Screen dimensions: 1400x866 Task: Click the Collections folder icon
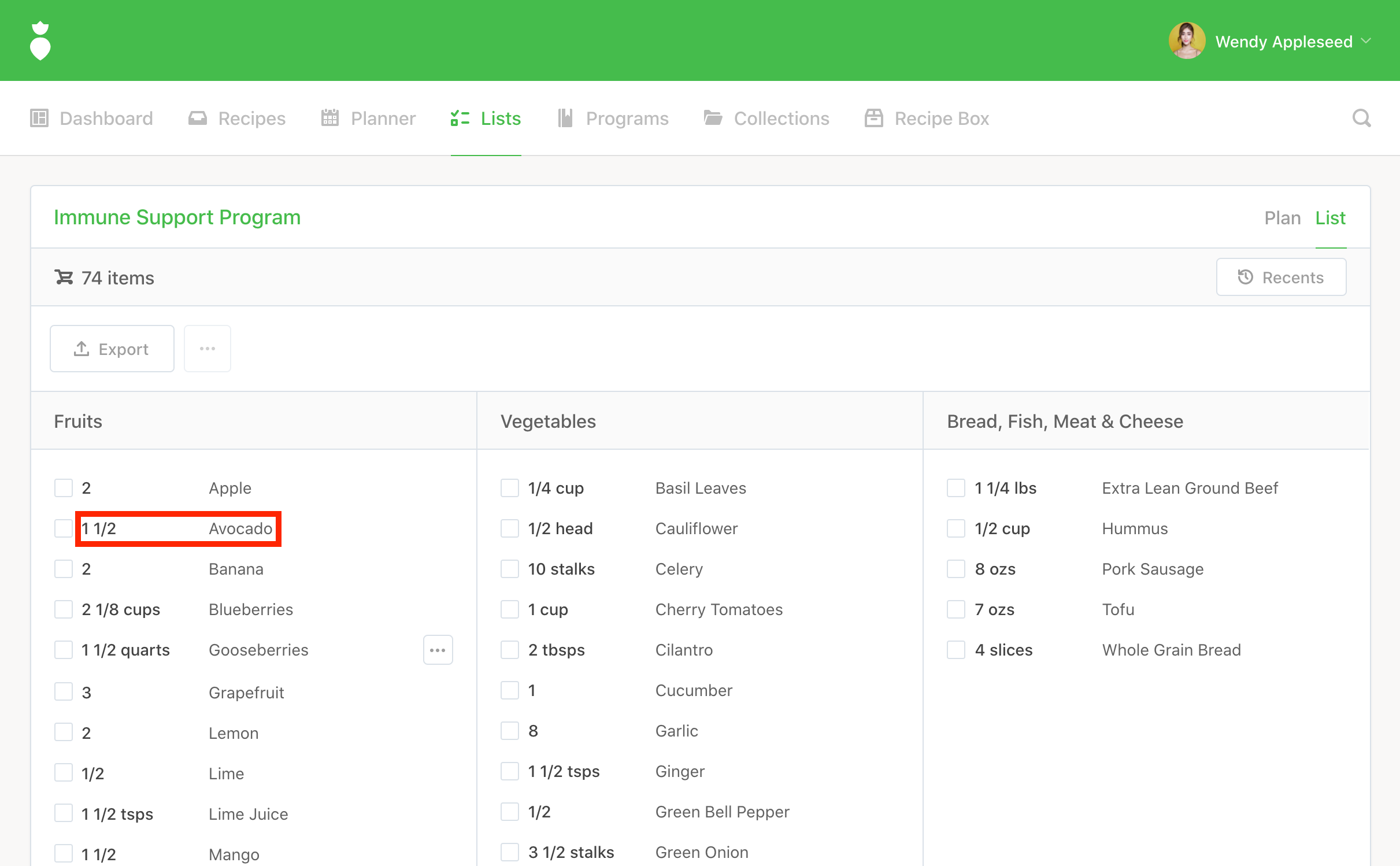(x=713, y=118)
